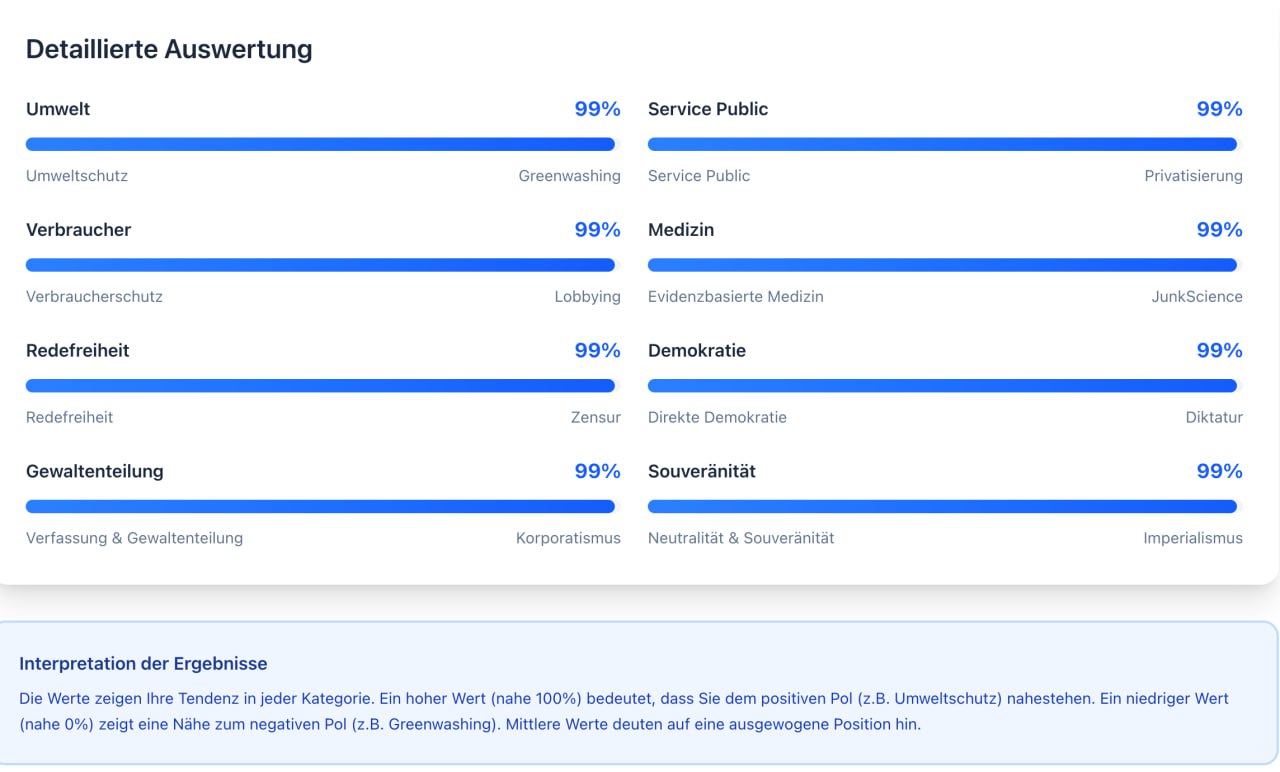Select the Detaillierte Auswertung heading

click(169, 49)
